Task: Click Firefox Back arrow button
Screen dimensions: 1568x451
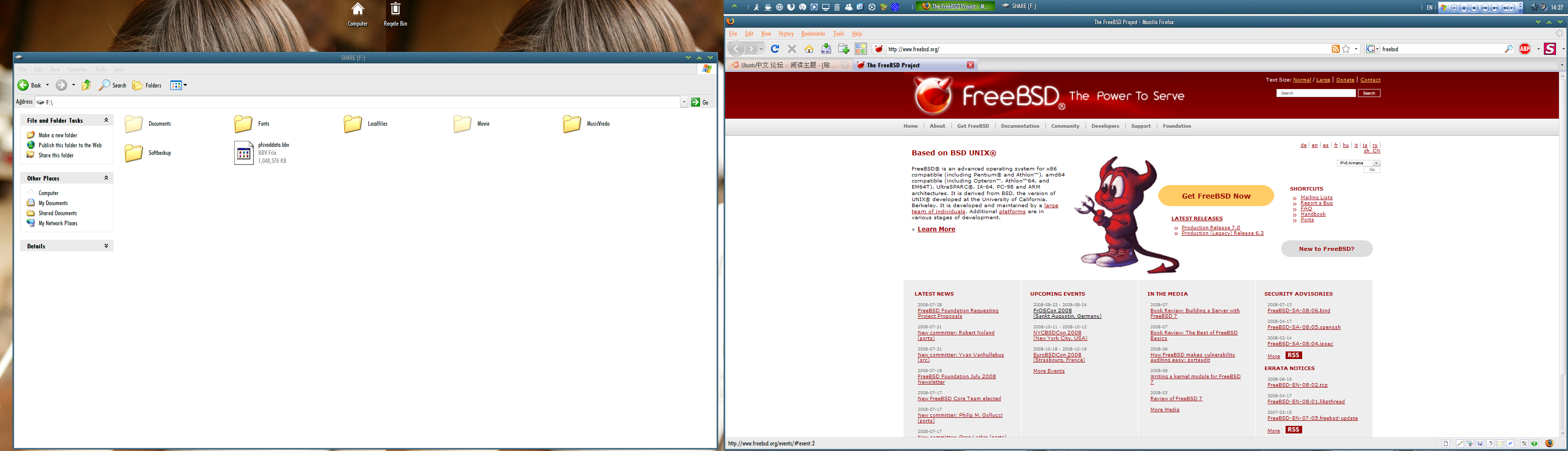Action: point(737,49)
